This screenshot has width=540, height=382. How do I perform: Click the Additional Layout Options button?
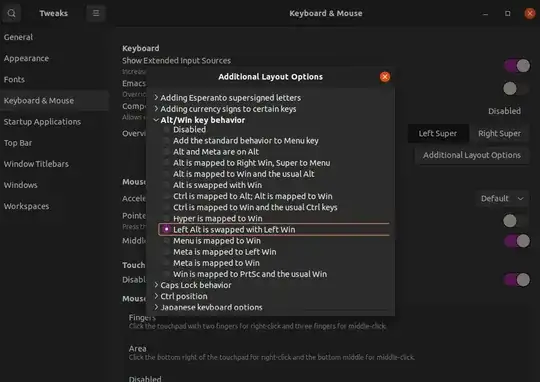[471, 155]
